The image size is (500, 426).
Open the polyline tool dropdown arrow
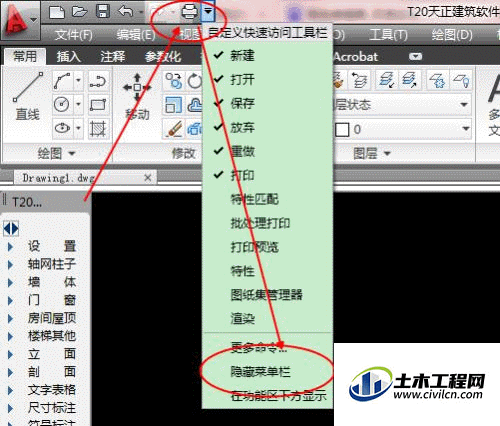pos(78,81)
